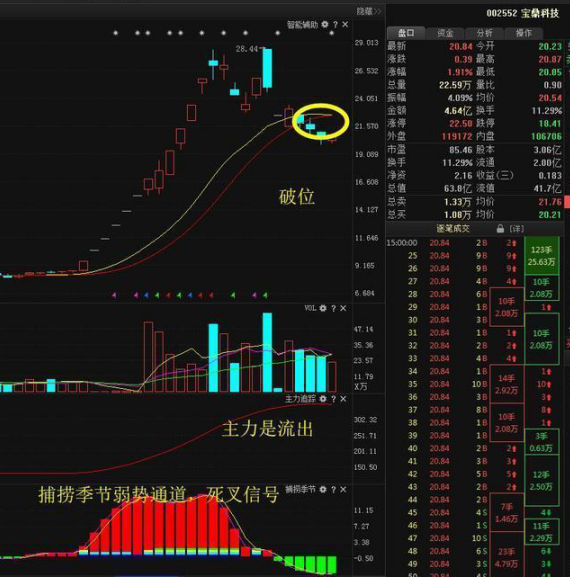Click the 市盈 value 85.46
571x578 pixels.
point(461,150)
